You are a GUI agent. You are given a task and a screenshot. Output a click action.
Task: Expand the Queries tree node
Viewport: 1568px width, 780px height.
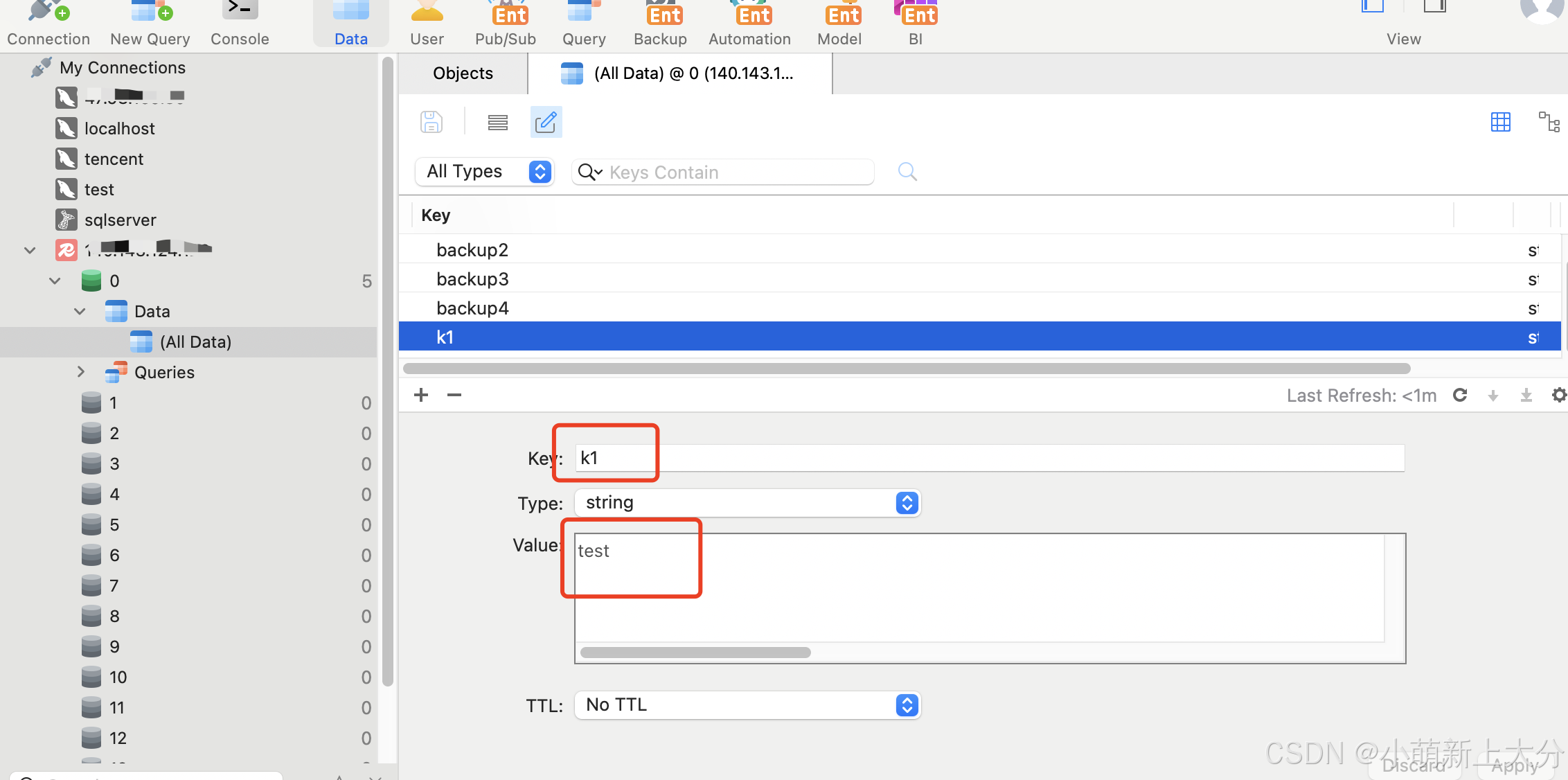[x=80, y=372]
